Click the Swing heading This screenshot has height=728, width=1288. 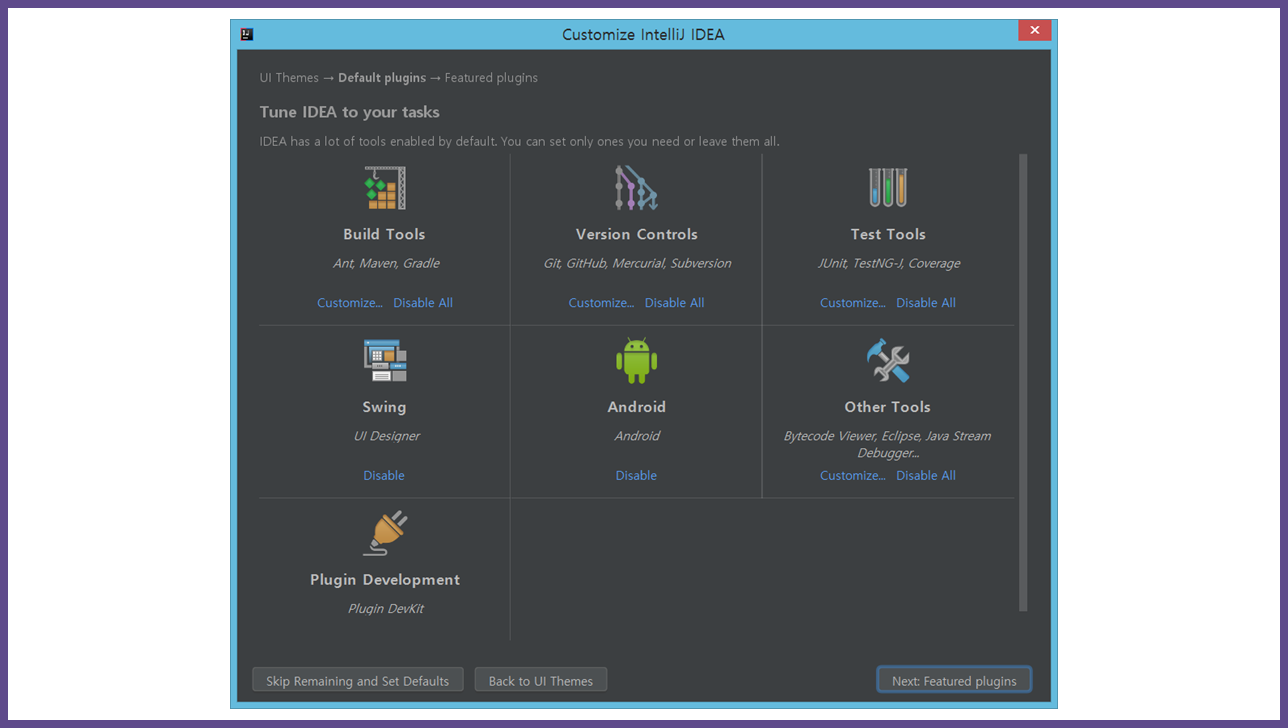pyautogui.click(x=384, y=407)
